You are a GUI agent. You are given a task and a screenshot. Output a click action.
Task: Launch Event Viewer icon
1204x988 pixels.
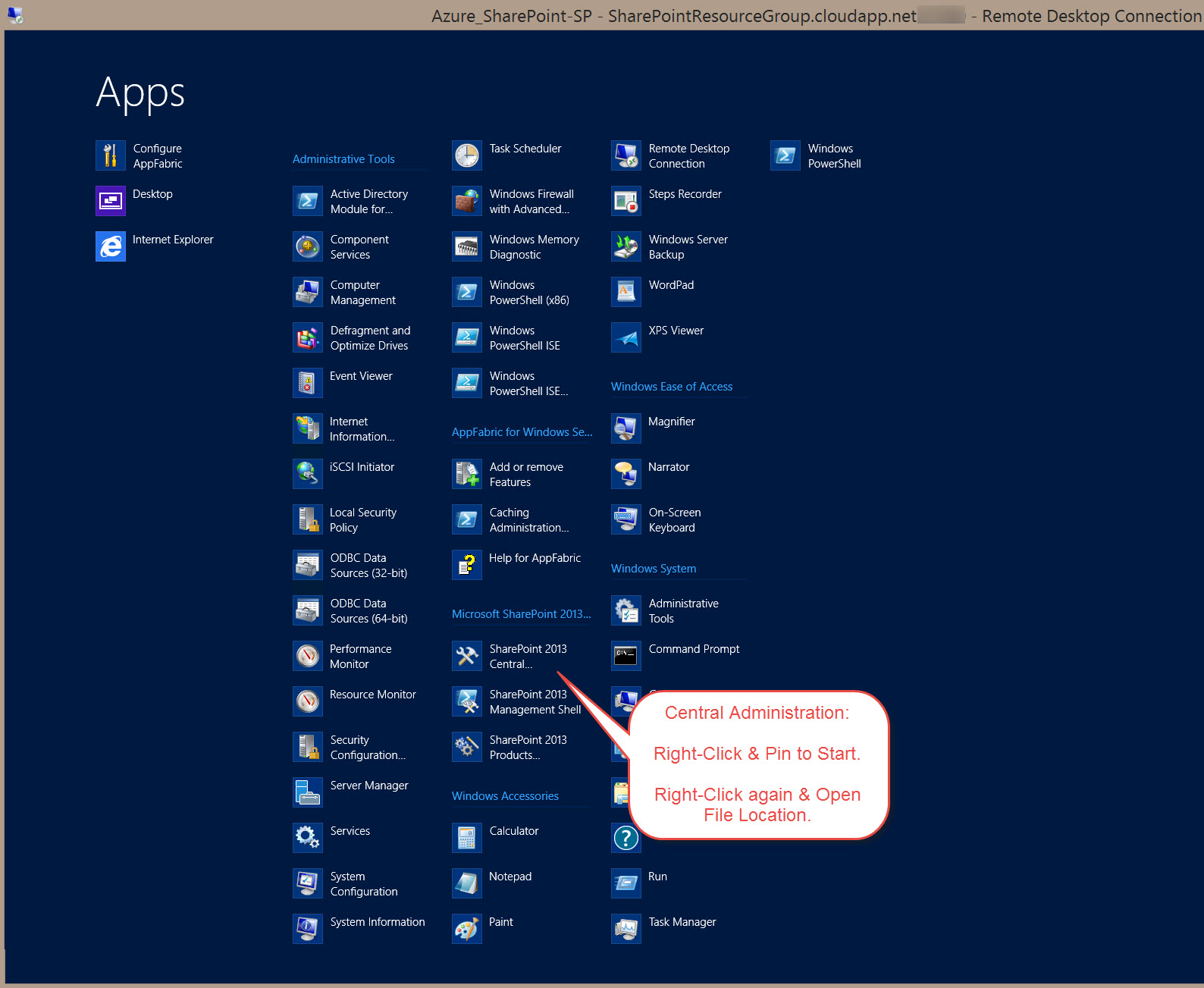point(308,383)
